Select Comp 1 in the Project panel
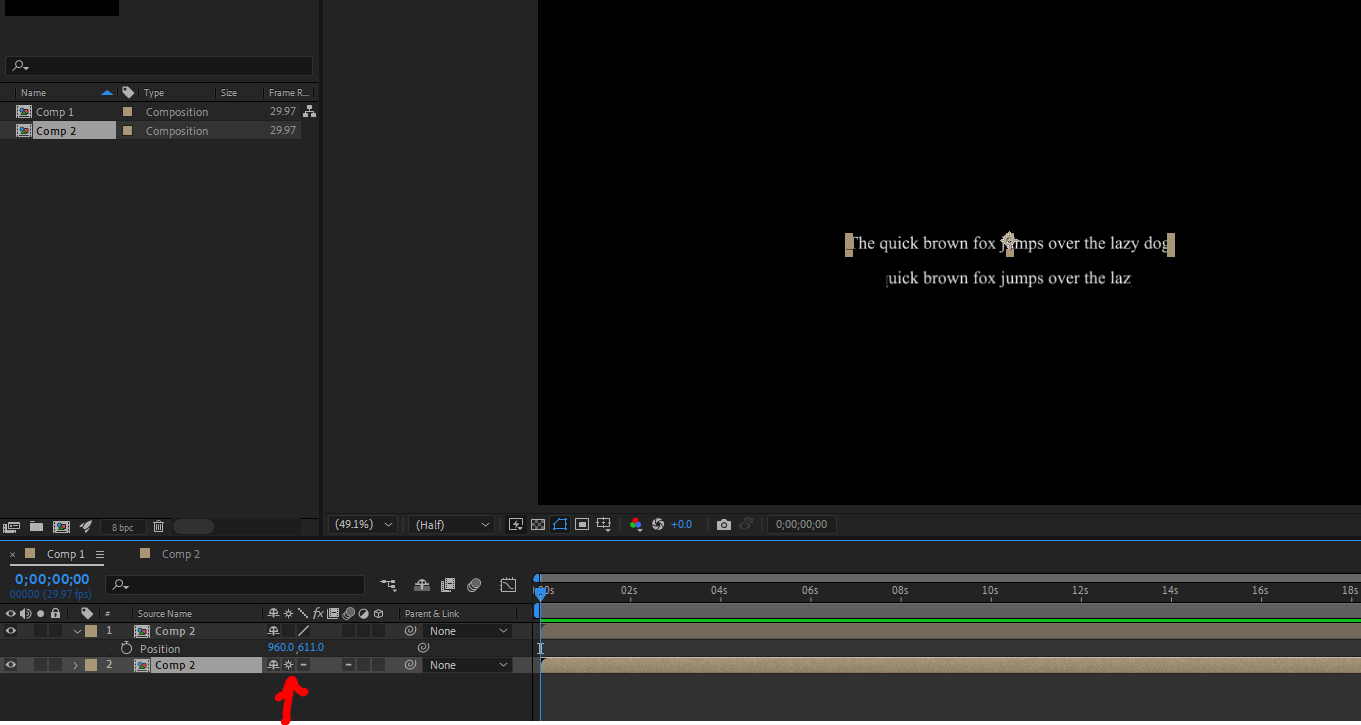Image resolution: width=1361 pixels, height=725 pixels. coord(55,111)
